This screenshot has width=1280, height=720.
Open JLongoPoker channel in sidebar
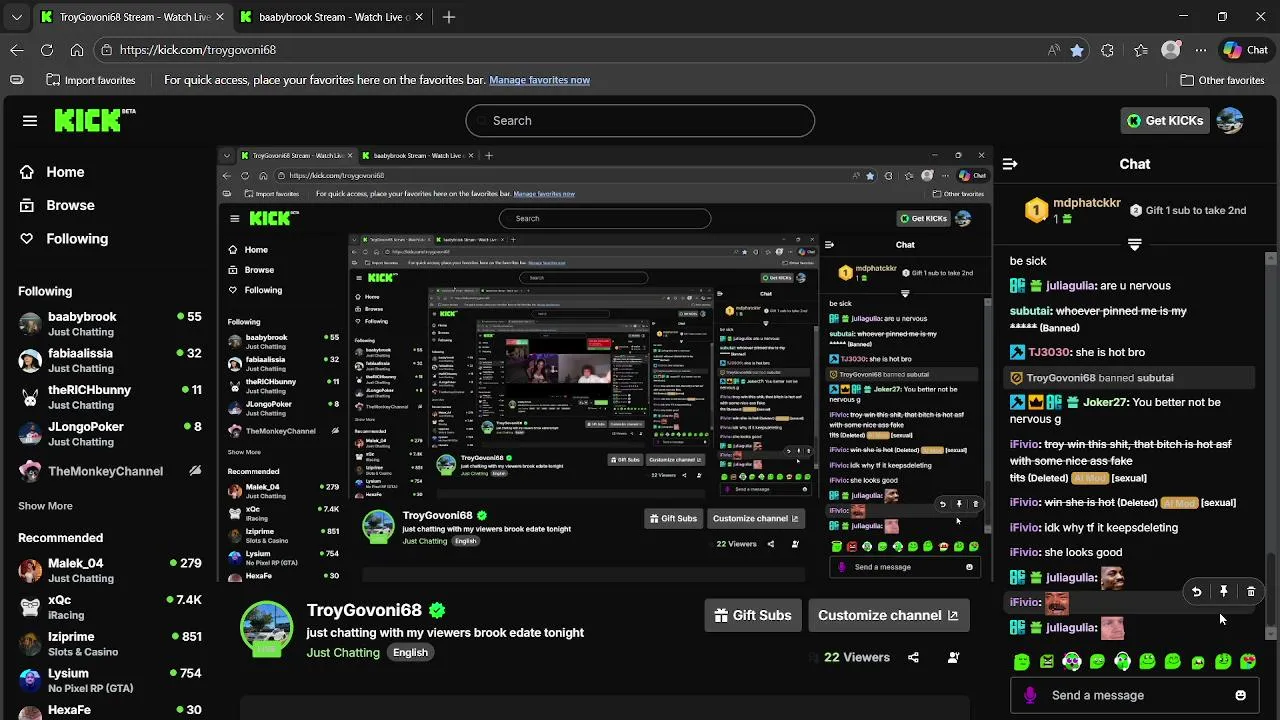(x=110, y=434)
